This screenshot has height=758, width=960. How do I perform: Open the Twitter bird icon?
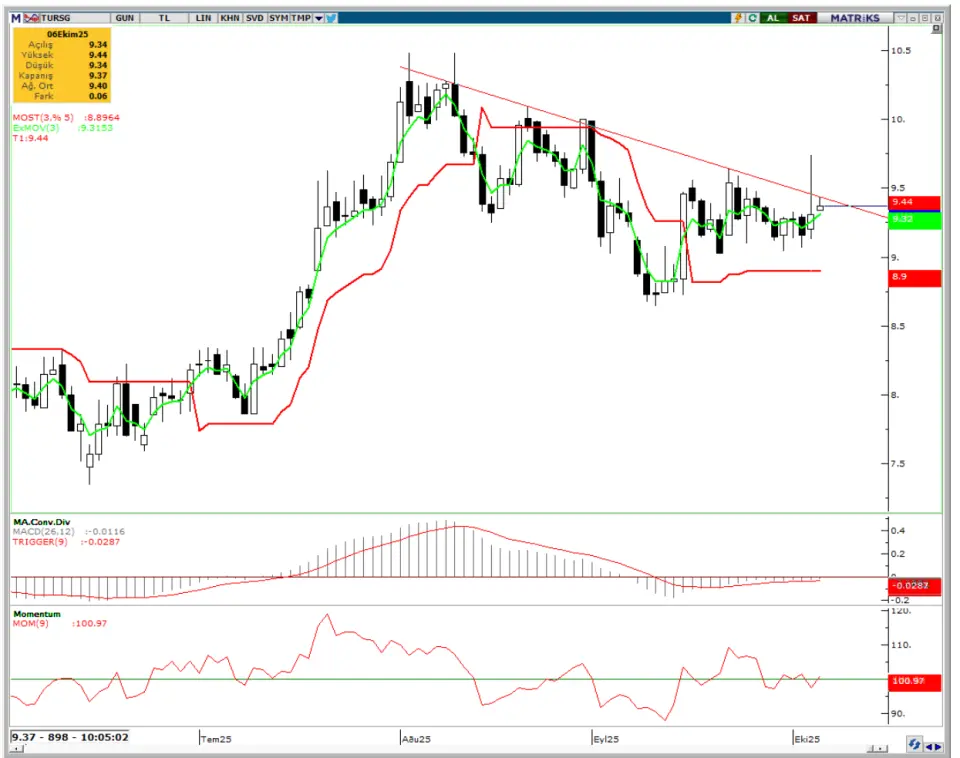coord(331,17)
